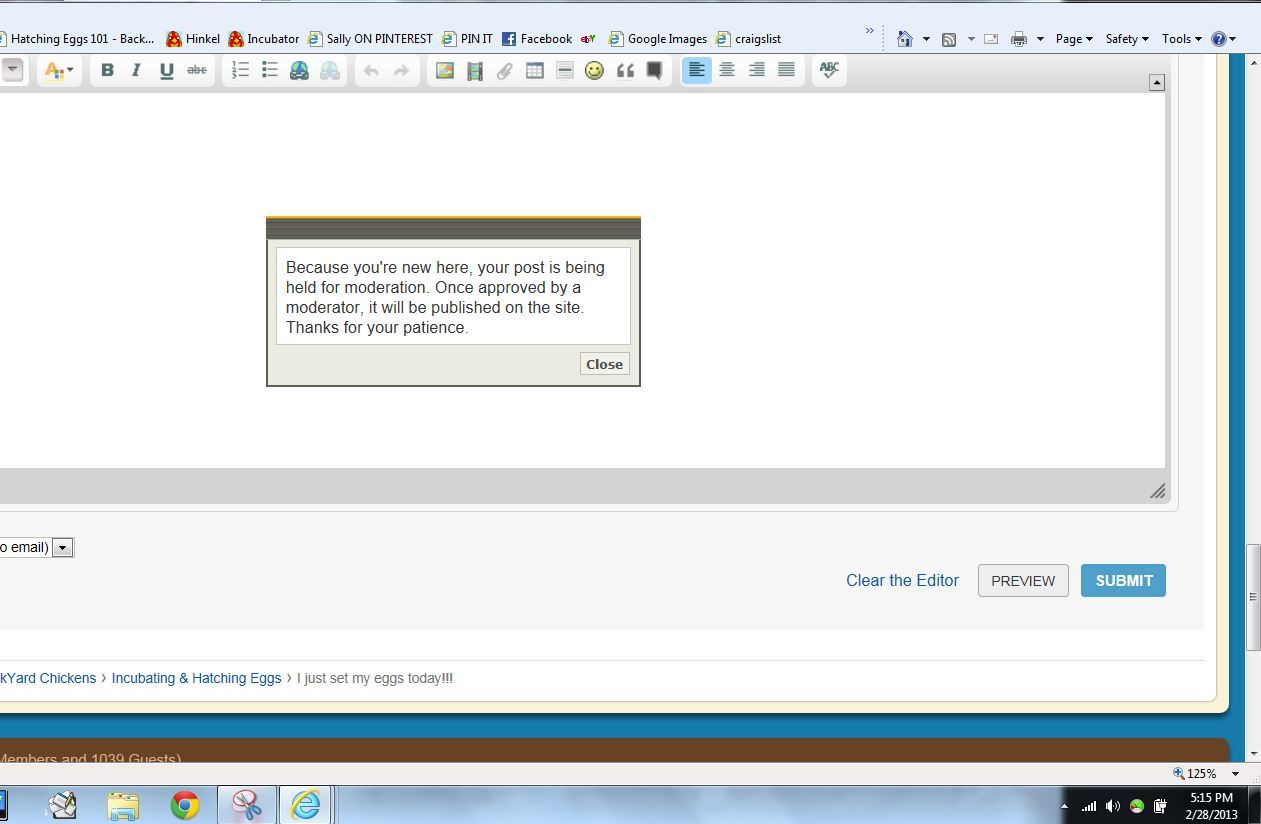Insert a block quote
The image size is (1261, 824).
click(x=625, y=70)
